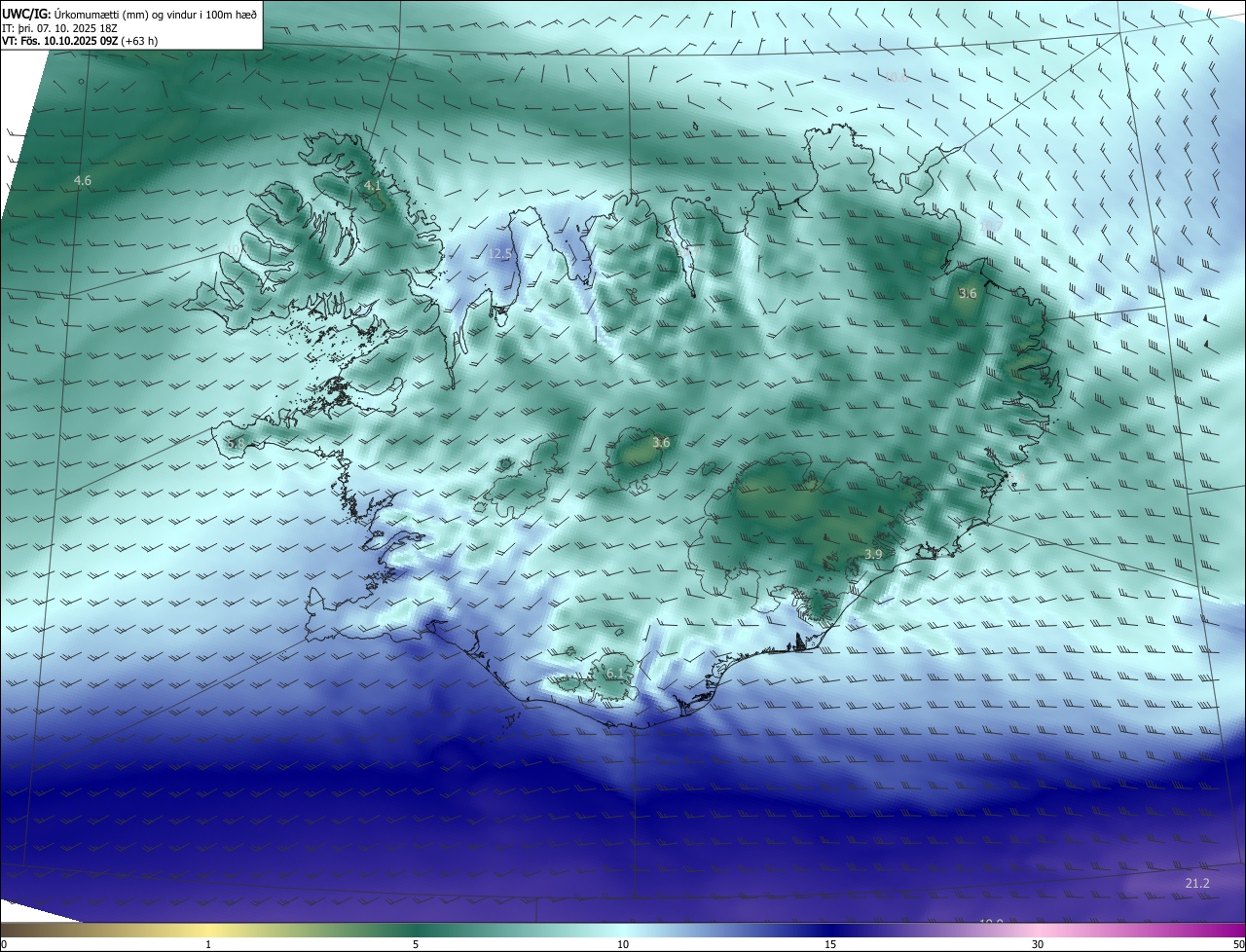Click the '3.6' label in central Iceland
Image resolution: width=1246 pixels, height=952 pixels.
[x=661, y=443]
